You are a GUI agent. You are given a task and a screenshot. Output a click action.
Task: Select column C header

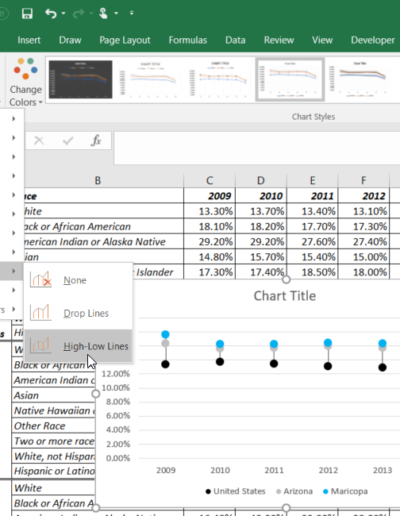click(209, 180)
